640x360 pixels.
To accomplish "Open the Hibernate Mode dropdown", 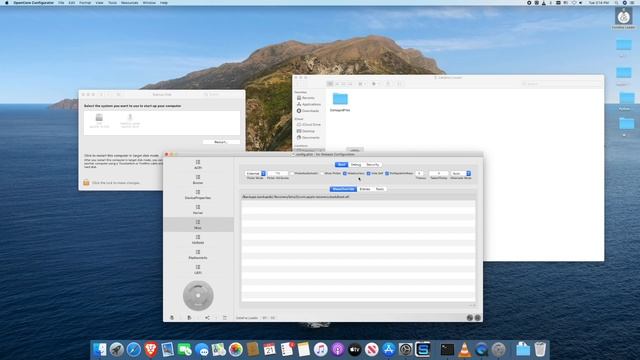I will pos(460,173).
